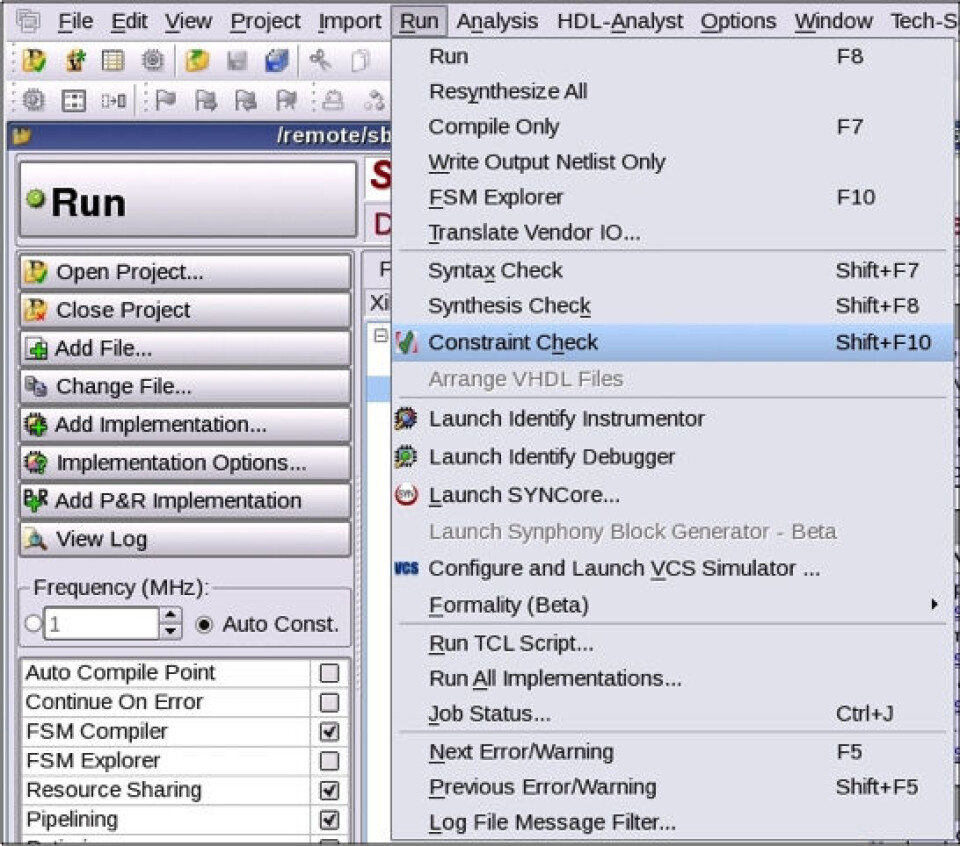Screen dimensions: 960x846
Task: Enable the FSM Explorer checkbox
Action: tap(329, 761)
